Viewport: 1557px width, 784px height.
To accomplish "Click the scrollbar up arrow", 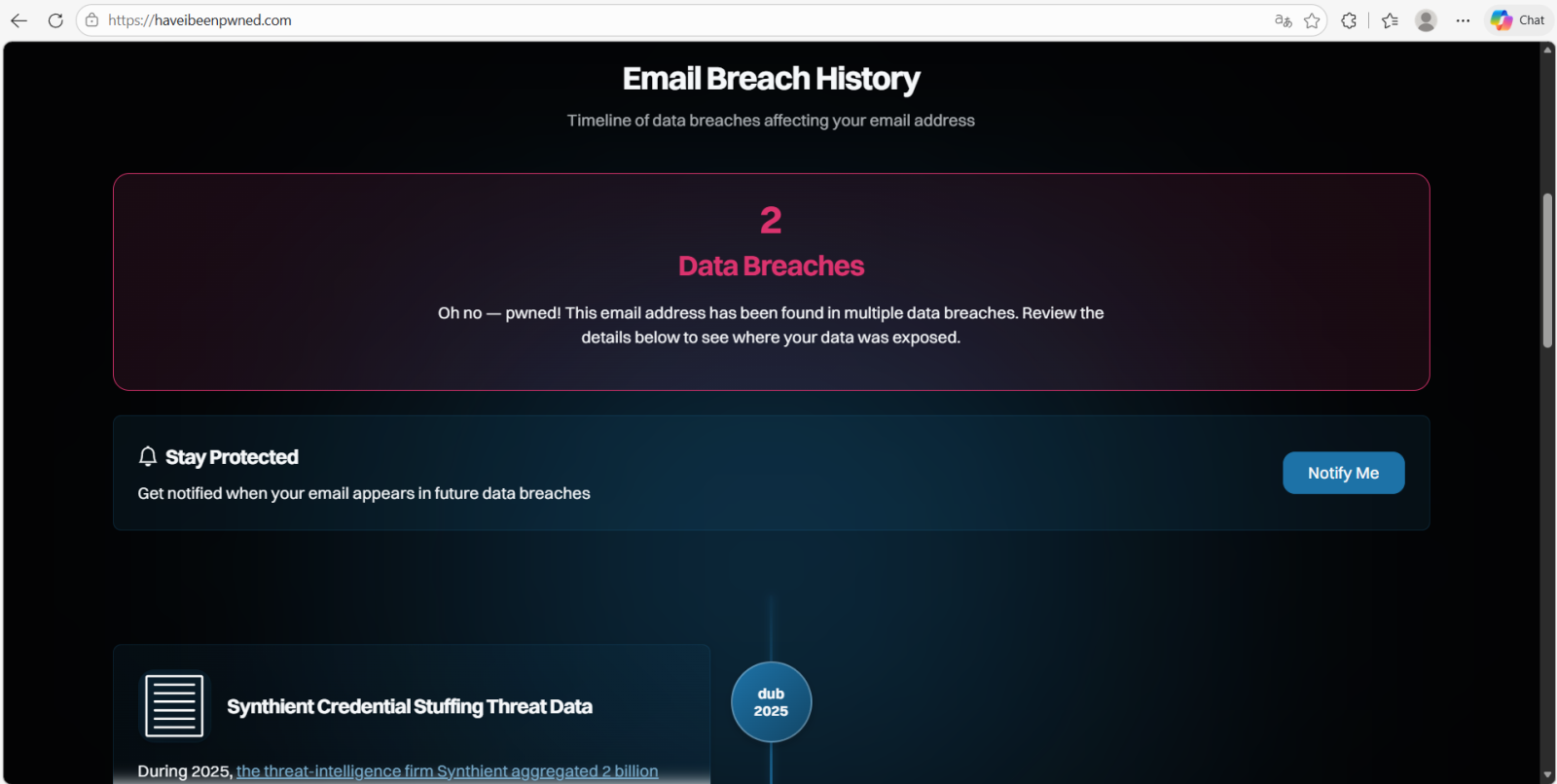I will tap(1547, 50).
